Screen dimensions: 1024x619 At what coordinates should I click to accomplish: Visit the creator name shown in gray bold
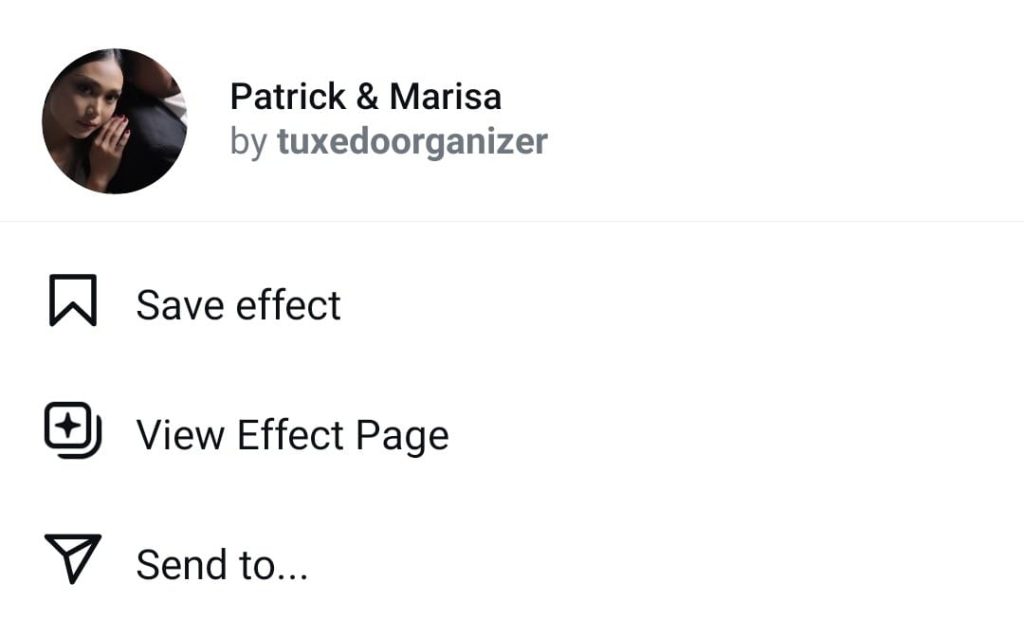(x=412, y=142)
